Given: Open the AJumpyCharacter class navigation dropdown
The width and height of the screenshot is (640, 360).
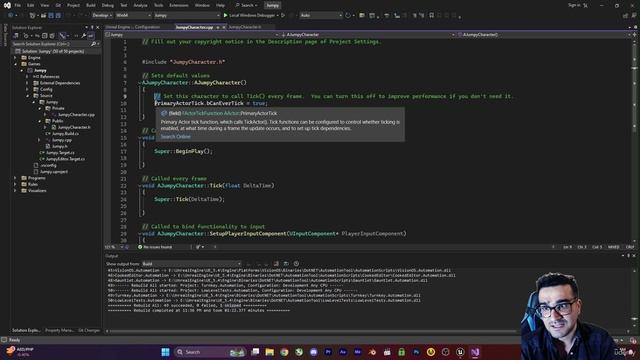Looking at the screenshot, I should (368, 35).
